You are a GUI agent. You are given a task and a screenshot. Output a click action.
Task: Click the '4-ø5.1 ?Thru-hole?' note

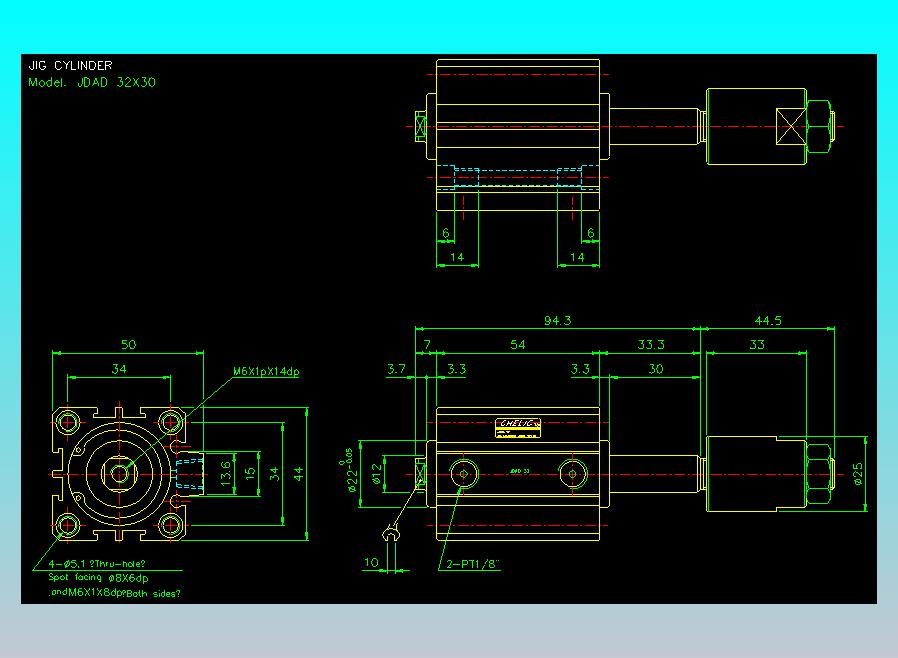(x=97, y=564)
